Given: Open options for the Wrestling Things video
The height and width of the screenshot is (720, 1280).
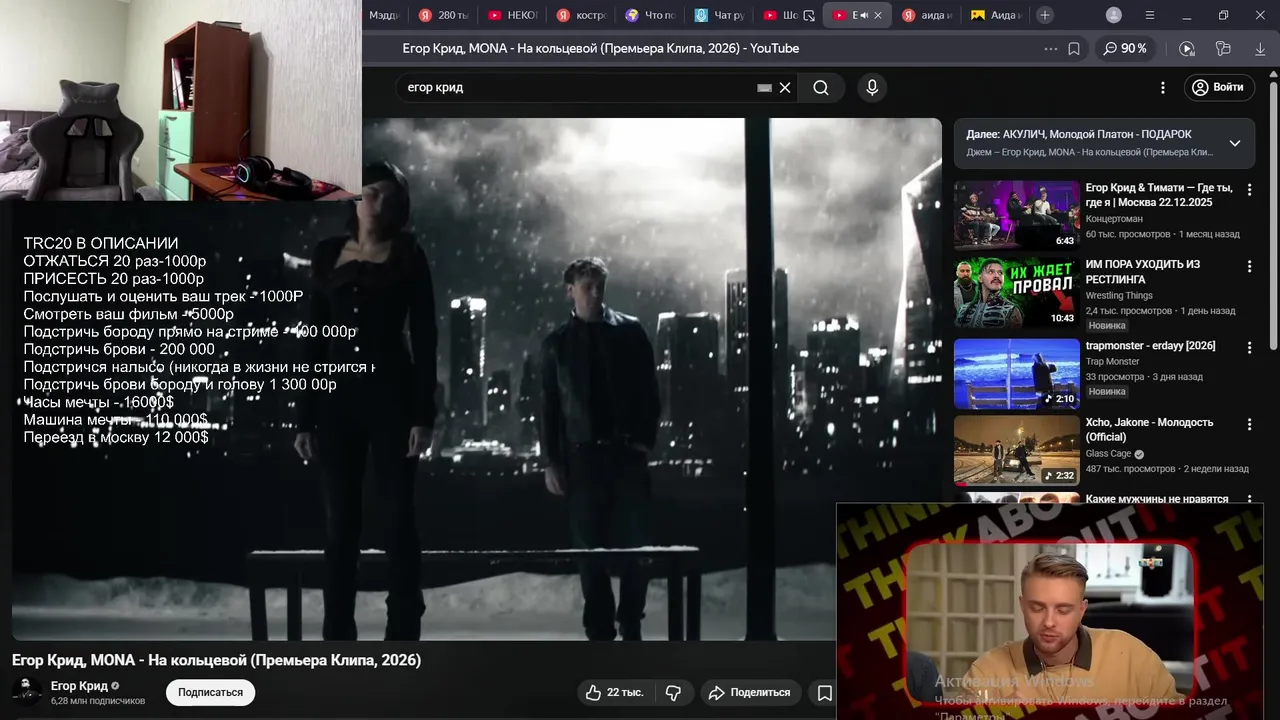Looking at the screenshot, I should 1249,267.
